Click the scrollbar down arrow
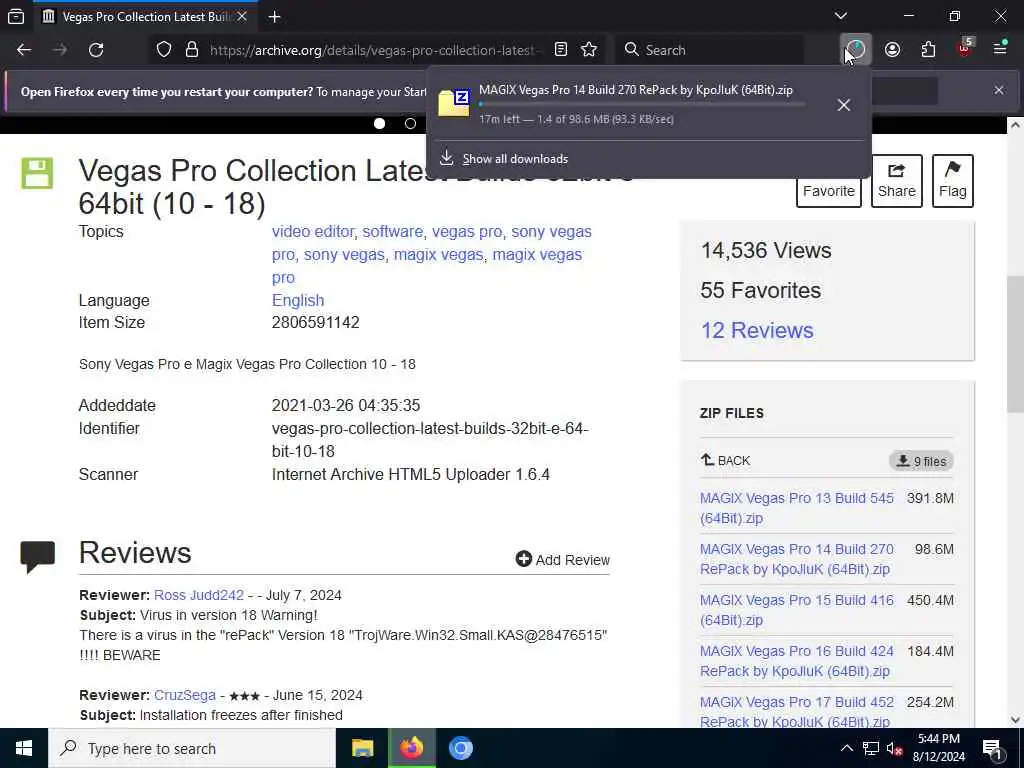 click(x=1016, y=720)
